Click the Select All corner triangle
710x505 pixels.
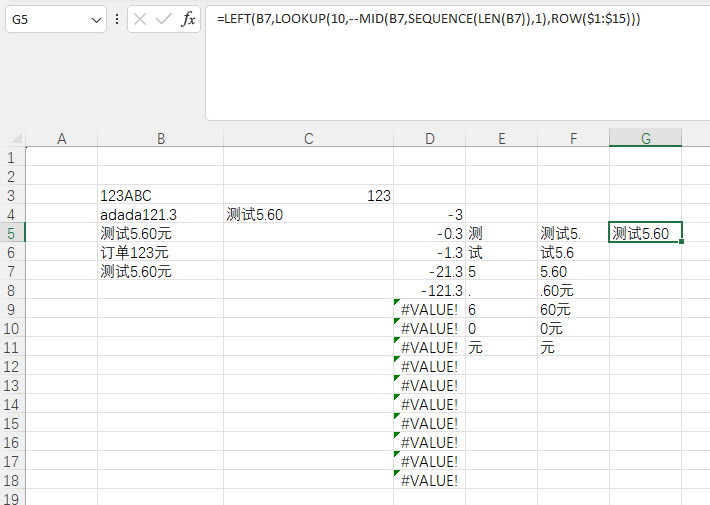coord(16,138)
